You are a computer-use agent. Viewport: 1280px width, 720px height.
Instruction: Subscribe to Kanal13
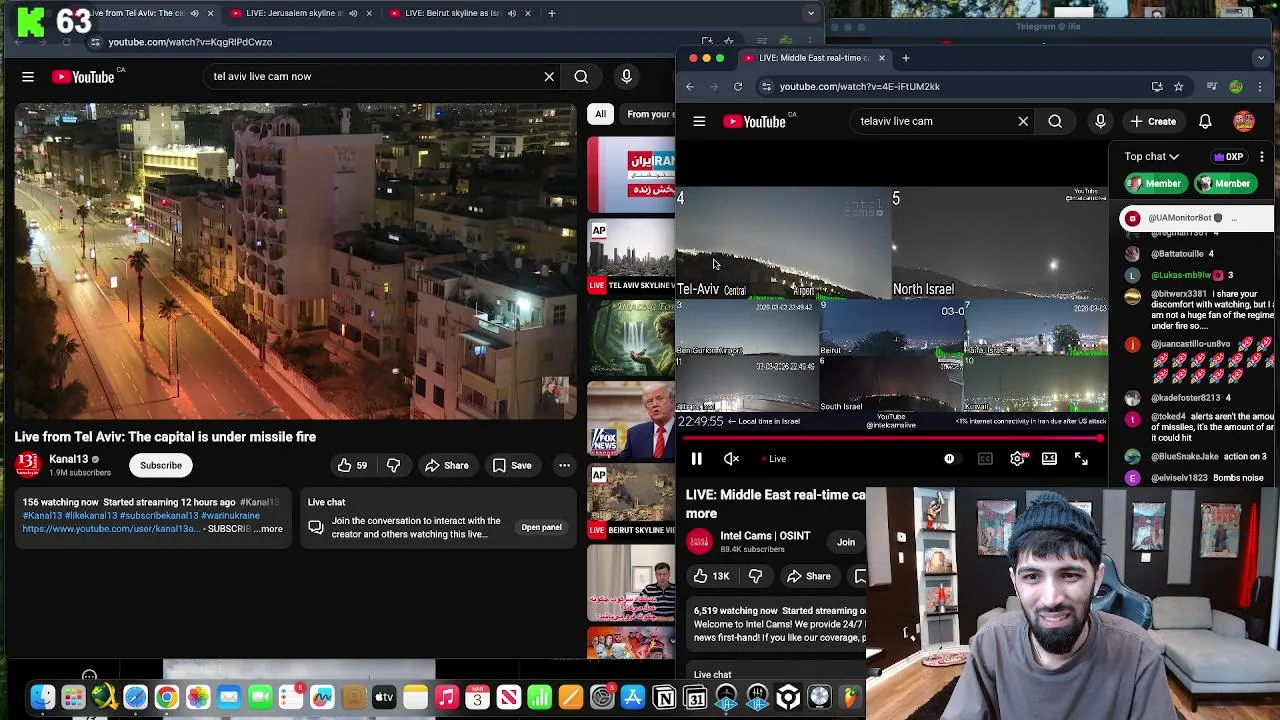pyautogui.click(x=161, y=465)
